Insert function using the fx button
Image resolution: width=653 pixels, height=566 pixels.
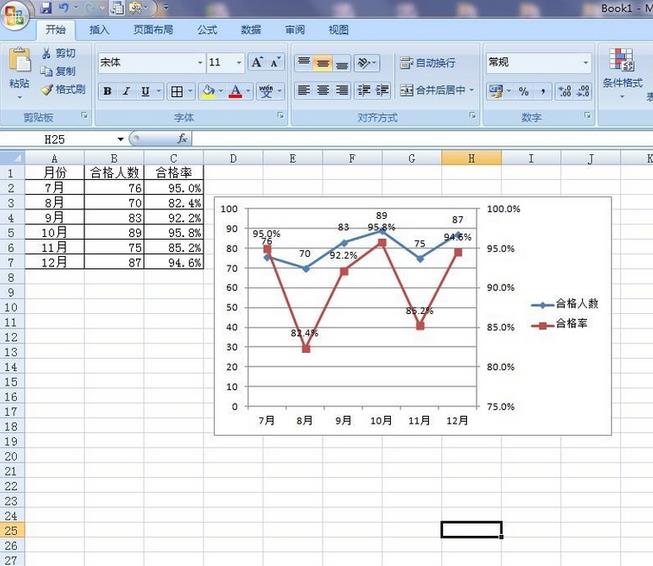coord(182,139)
